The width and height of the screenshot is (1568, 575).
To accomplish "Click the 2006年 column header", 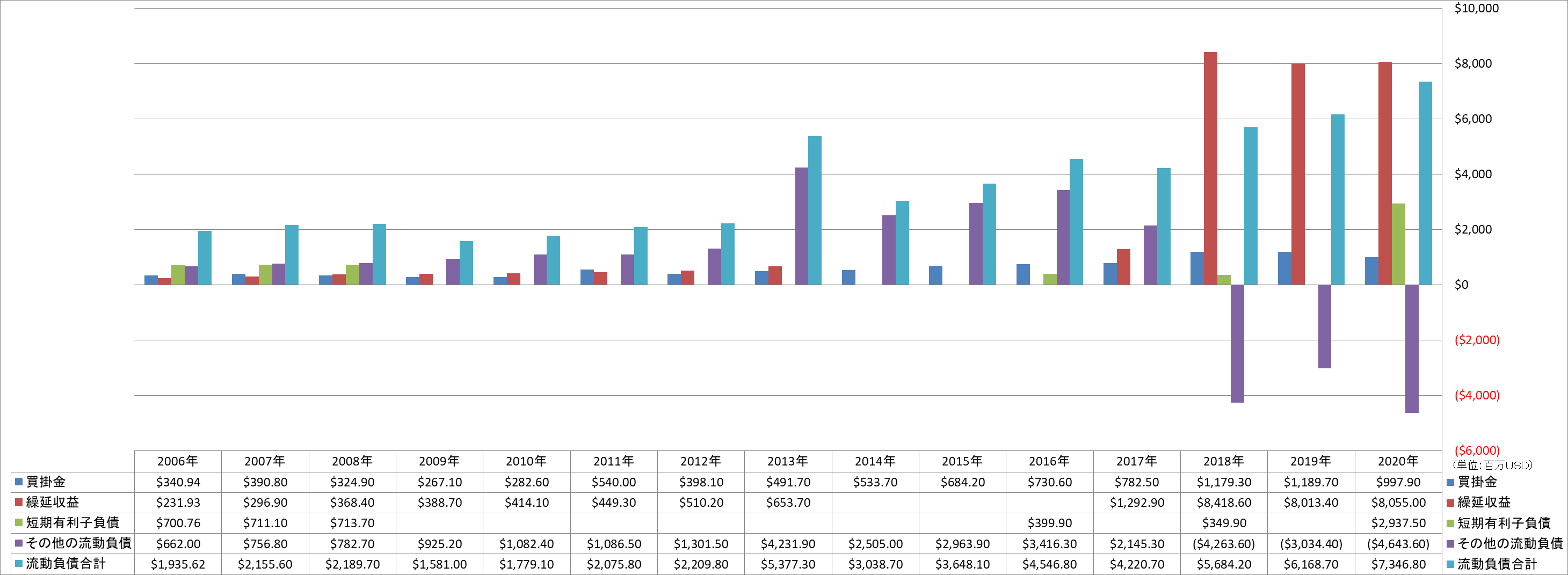I will coord(178,461).
